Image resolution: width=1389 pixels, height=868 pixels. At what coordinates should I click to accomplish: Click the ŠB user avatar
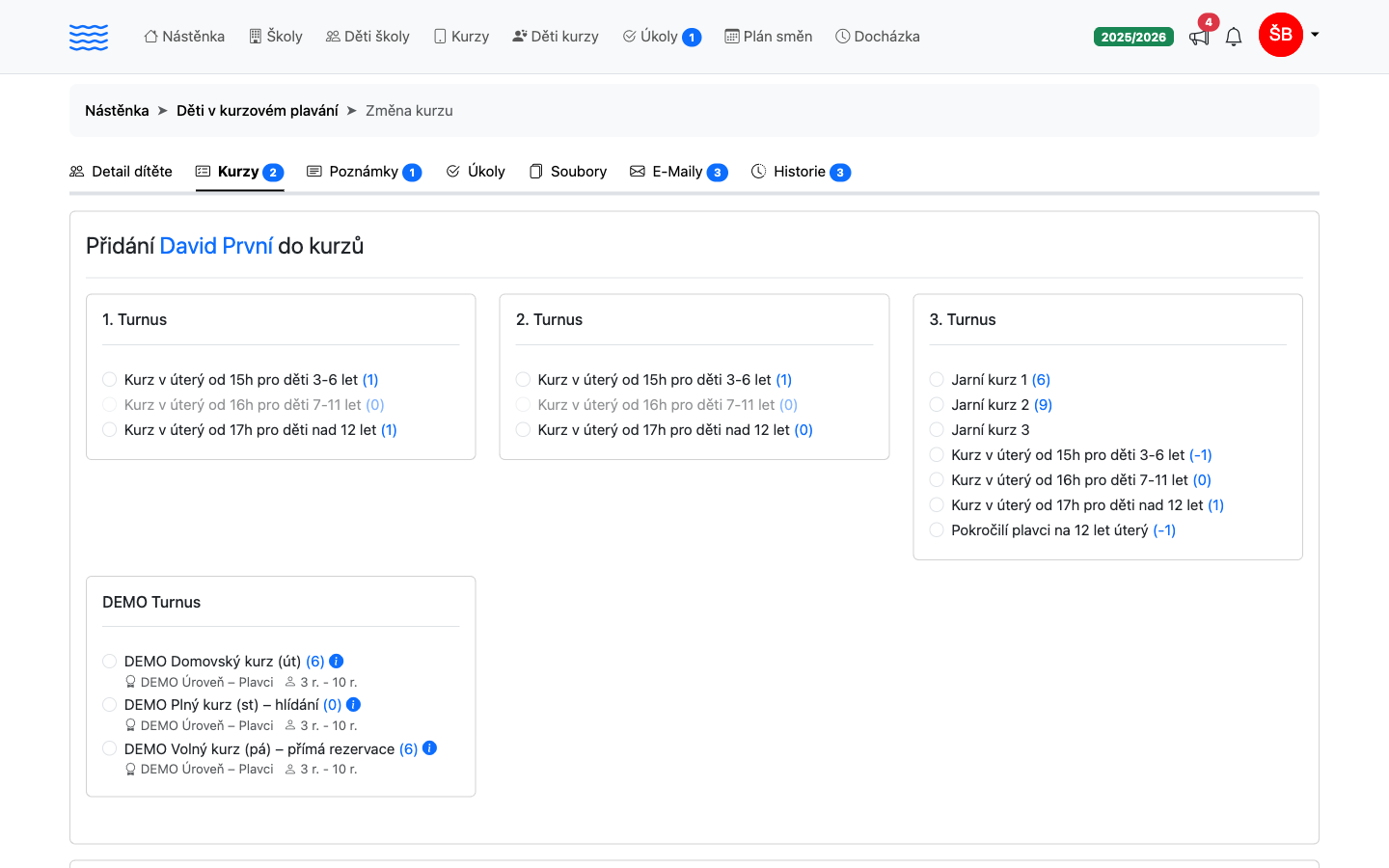[1281, 35]
